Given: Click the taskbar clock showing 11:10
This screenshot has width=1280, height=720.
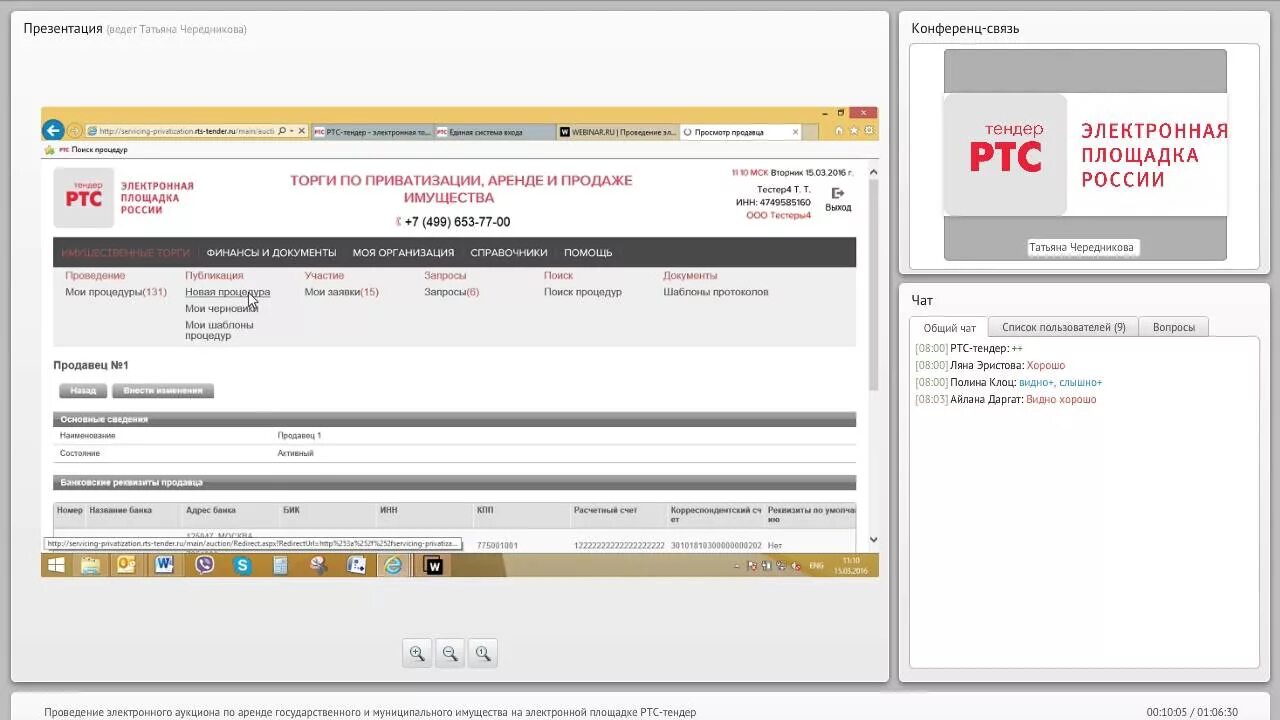Looking at the screenshot, I should (x=851, y=565).
